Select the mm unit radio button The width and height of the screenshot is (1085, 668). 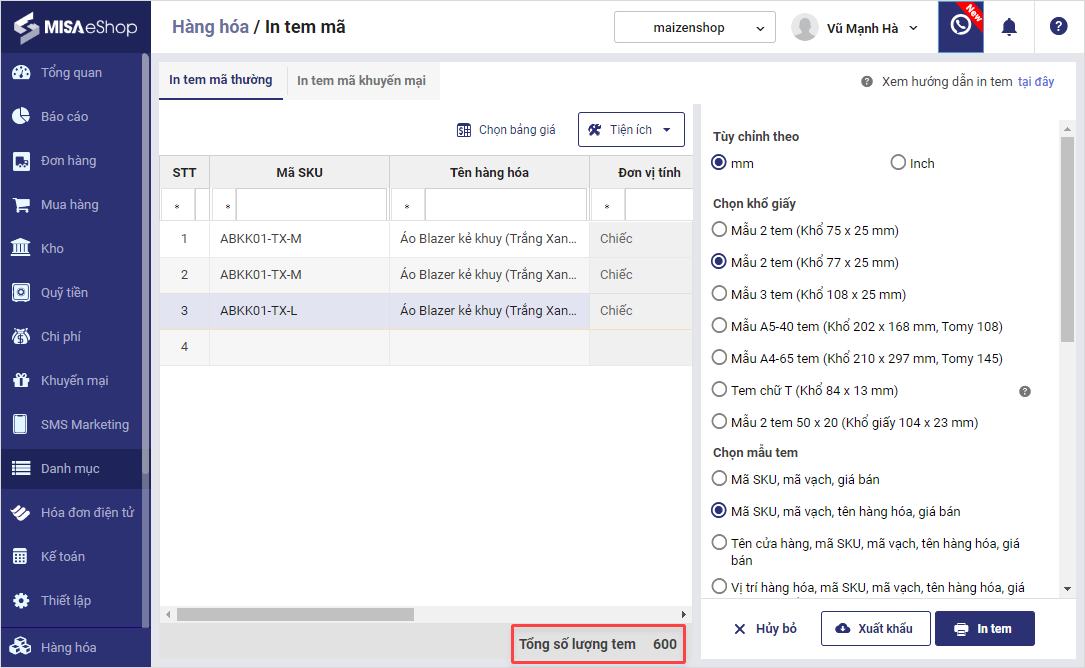pyautogui.click(x=719, y=163)
